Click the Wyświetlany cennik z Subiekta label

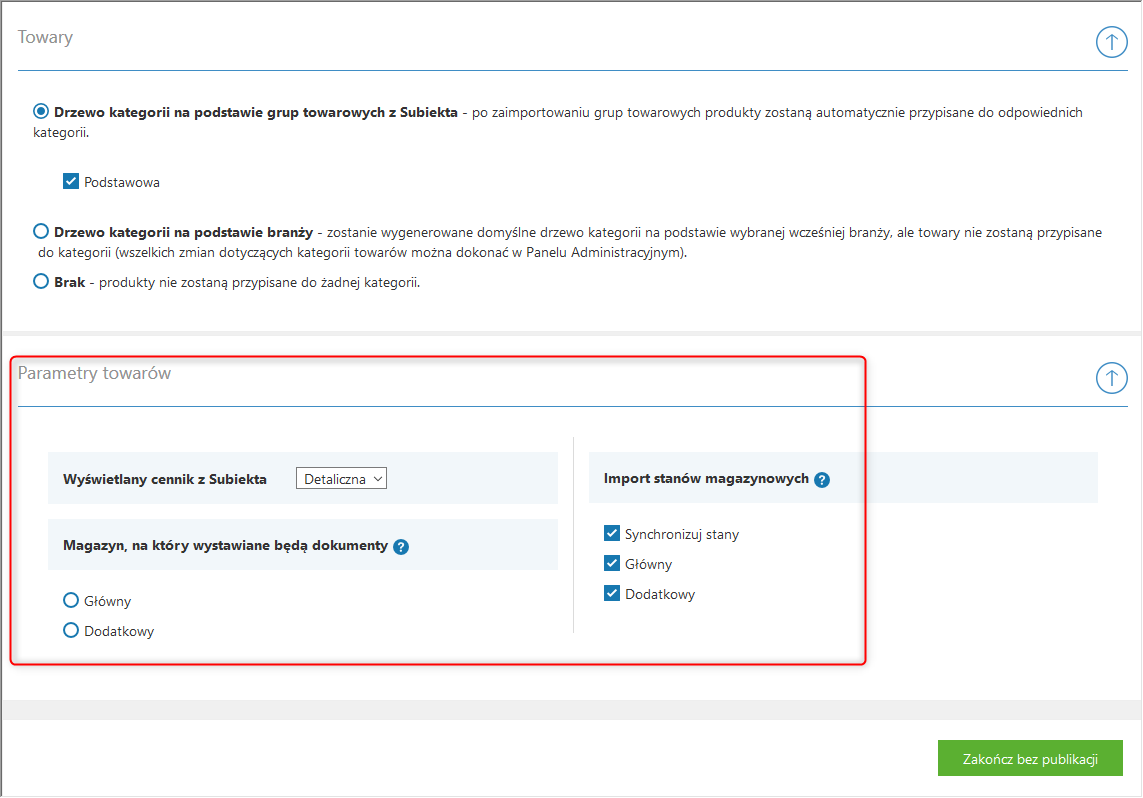tap(165, 479)
